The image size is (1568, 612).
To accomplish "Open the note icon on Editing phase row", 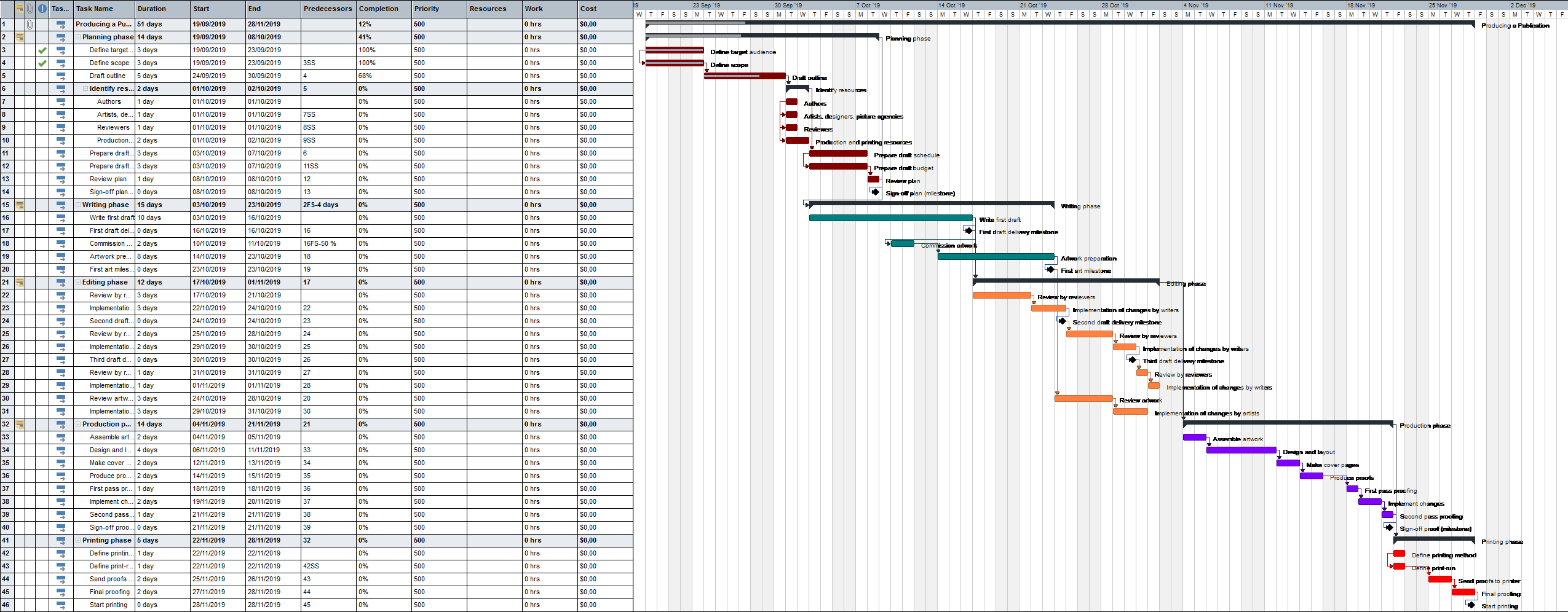I will point(20,282).
